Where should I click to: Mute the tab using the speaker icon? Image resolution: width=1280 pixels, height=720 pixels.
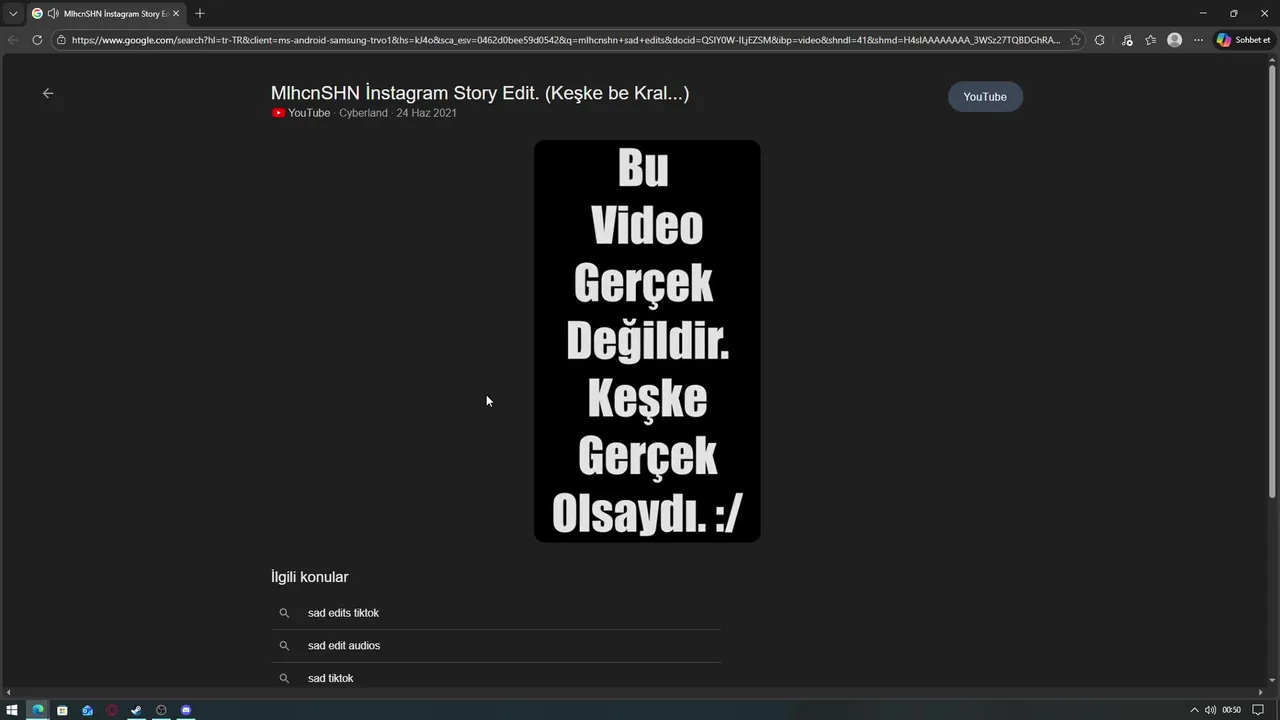coord(52,13)
